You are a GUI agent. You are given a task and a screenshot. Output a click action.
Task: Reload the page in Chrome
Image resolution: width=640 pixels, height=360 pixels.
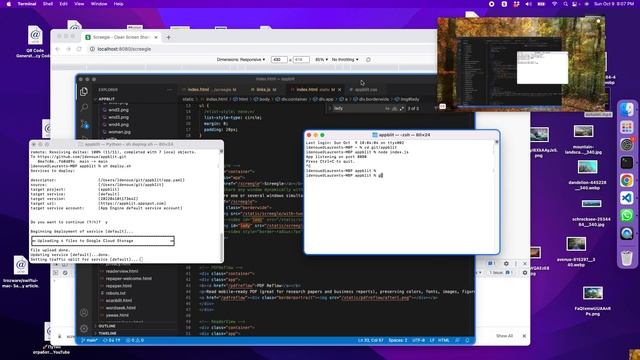[x=79, y=49]
